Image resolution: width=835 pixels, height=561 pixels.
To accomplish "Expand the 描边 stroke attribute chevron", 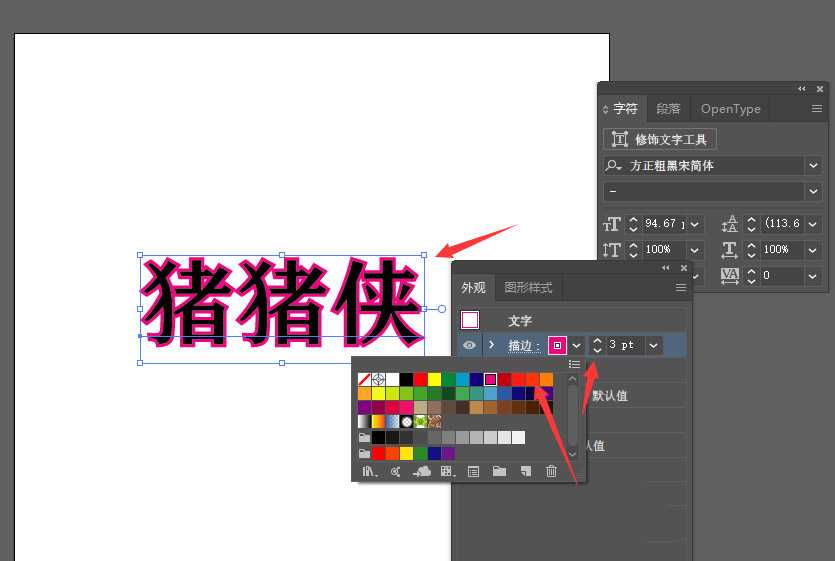I will tap(492, 345).
